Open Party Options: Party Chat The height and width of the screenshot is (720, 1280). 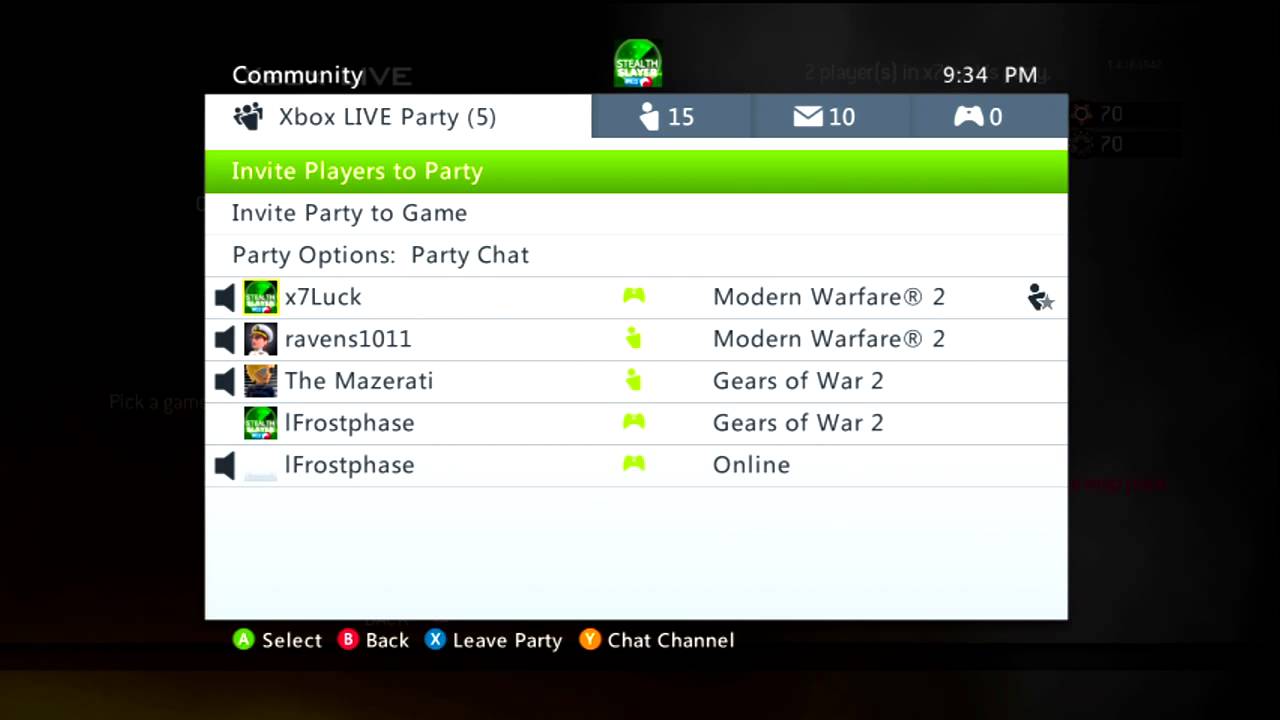(636, 255)
